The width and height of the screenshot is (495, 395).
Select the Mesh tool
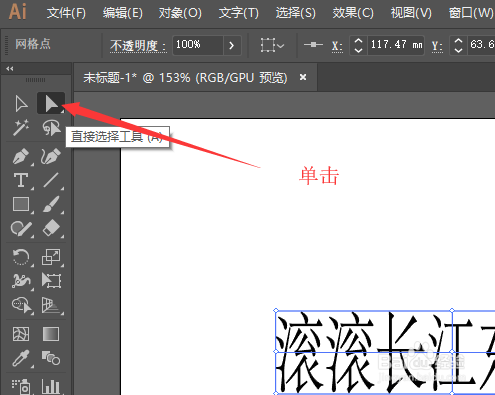(21, 334)
